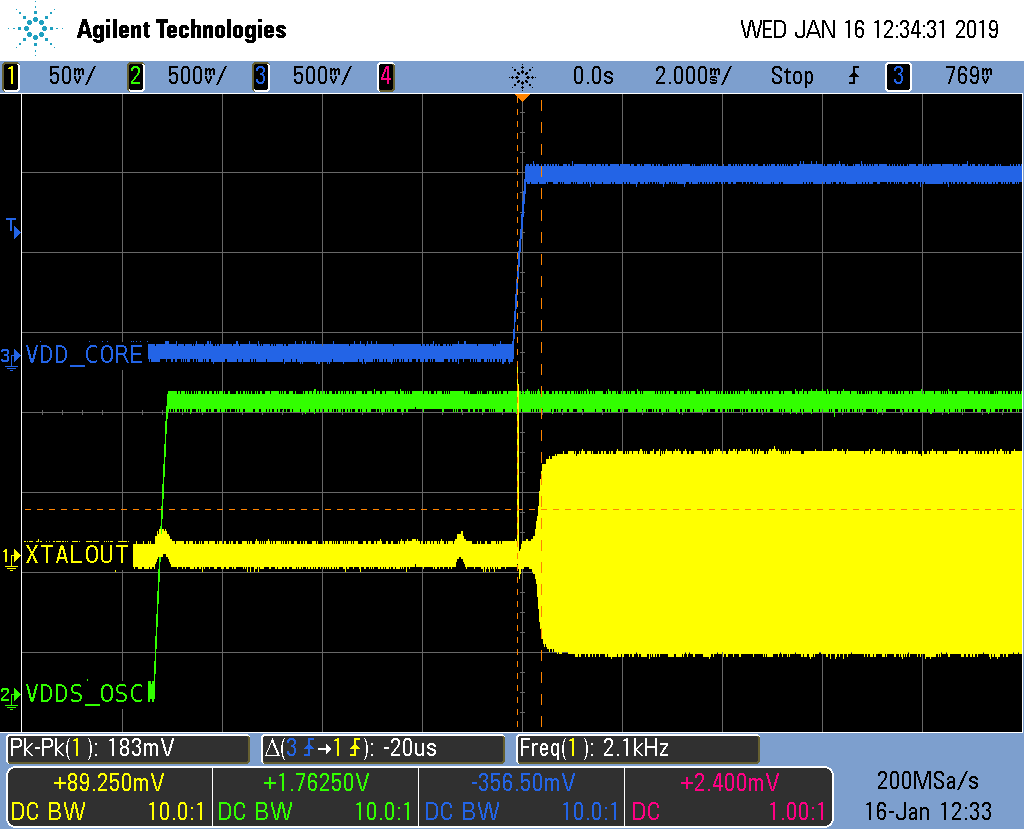Click the horizontal reference snowflake icon

[x=524, y=76]
